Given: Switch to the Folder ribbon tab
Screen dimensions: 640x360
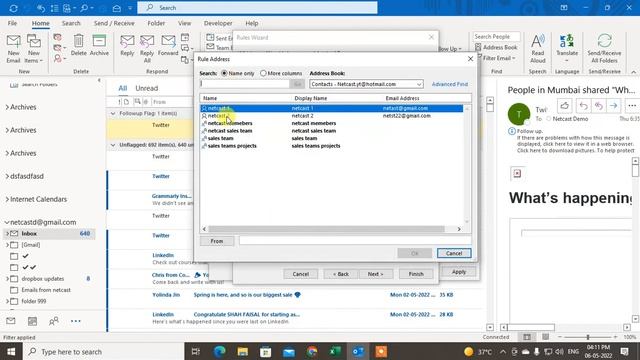Looking at the screenshot, I should (156, 23).
